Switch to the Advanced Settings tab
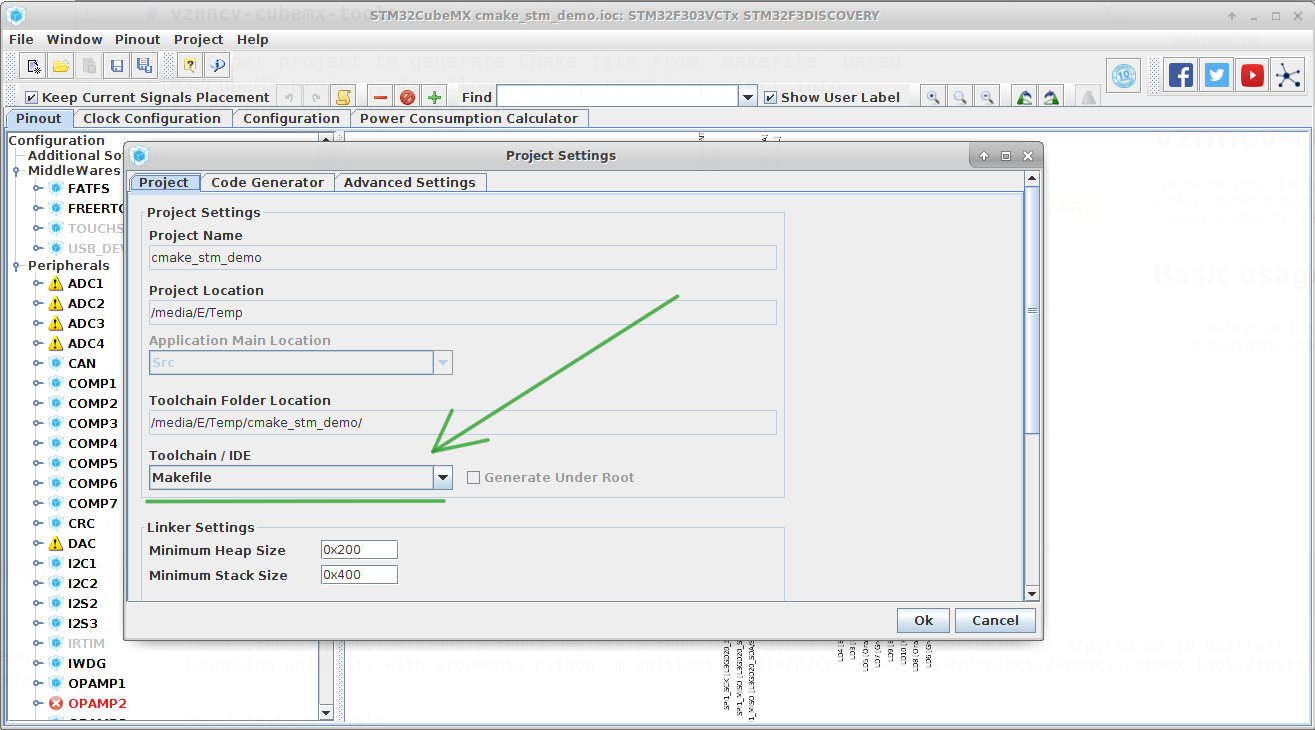This screenshot has height=730, width=1315. (x=410, y=182)
